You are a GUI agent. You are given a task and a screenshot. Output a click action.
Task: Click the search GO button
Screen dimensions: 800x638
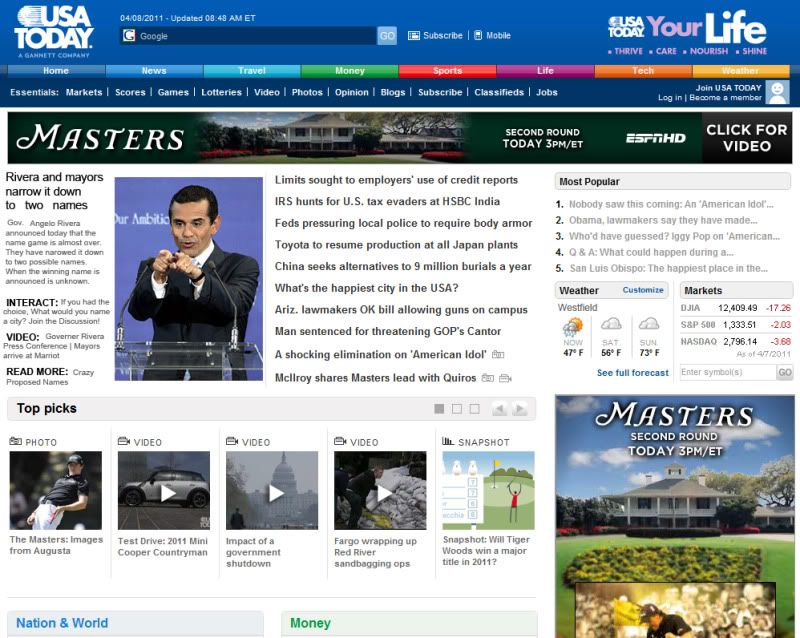click(x=387, y=36)
